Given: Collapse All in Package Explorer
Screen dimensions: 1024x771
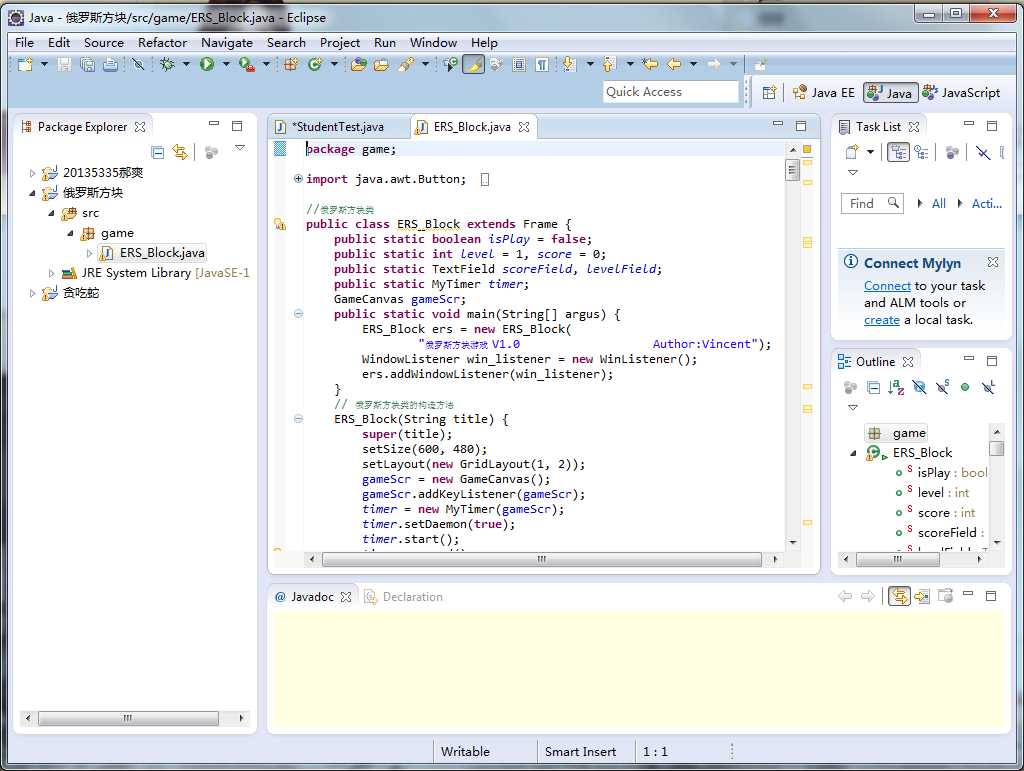Looking at the screenshot, I should pos(157,152).
